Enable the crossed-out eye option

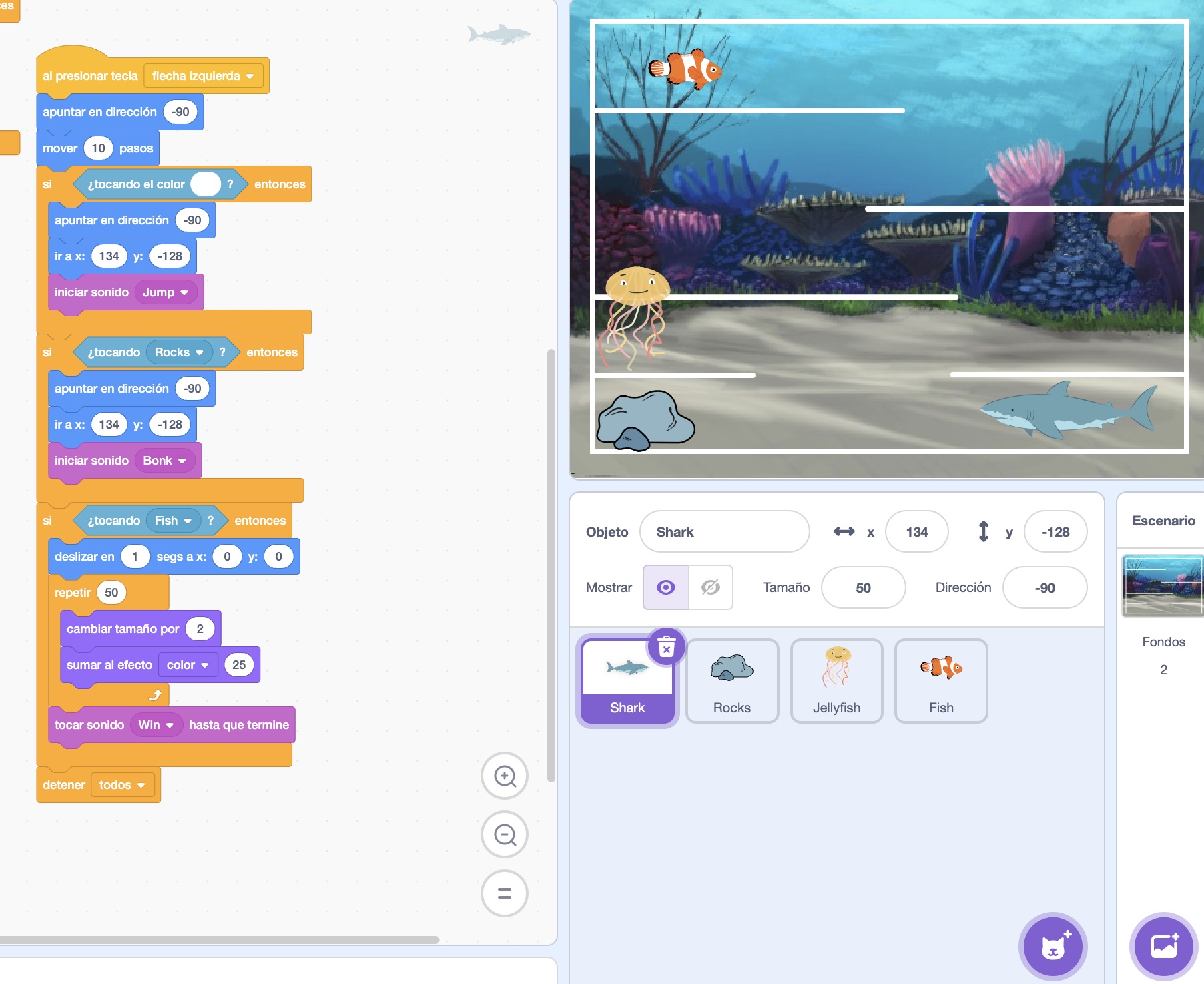pos(709,587)
